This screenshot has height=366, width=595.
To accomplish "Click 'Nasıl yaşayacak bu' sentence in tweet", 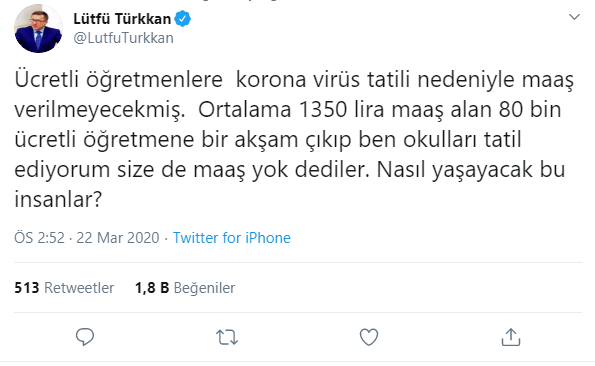I will click(471, 170).
